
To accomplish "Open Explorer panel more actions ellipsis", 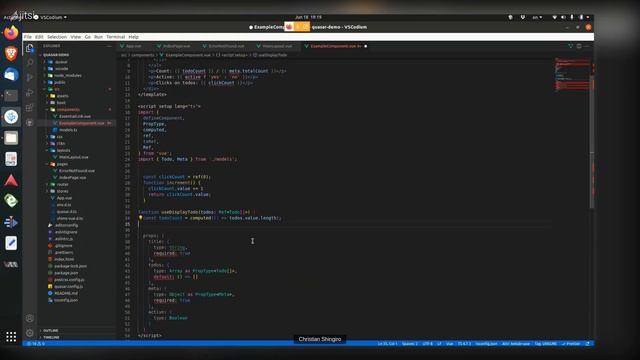I will tap(109, 46).
